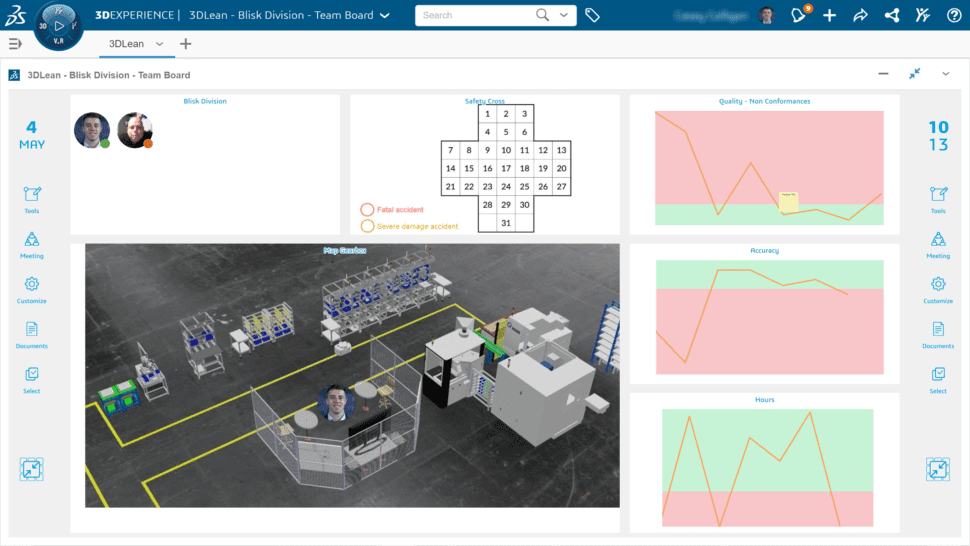The image size is (970, 546).
Task: Click the 3DLean widget header icon
Action: pos(14,75)
